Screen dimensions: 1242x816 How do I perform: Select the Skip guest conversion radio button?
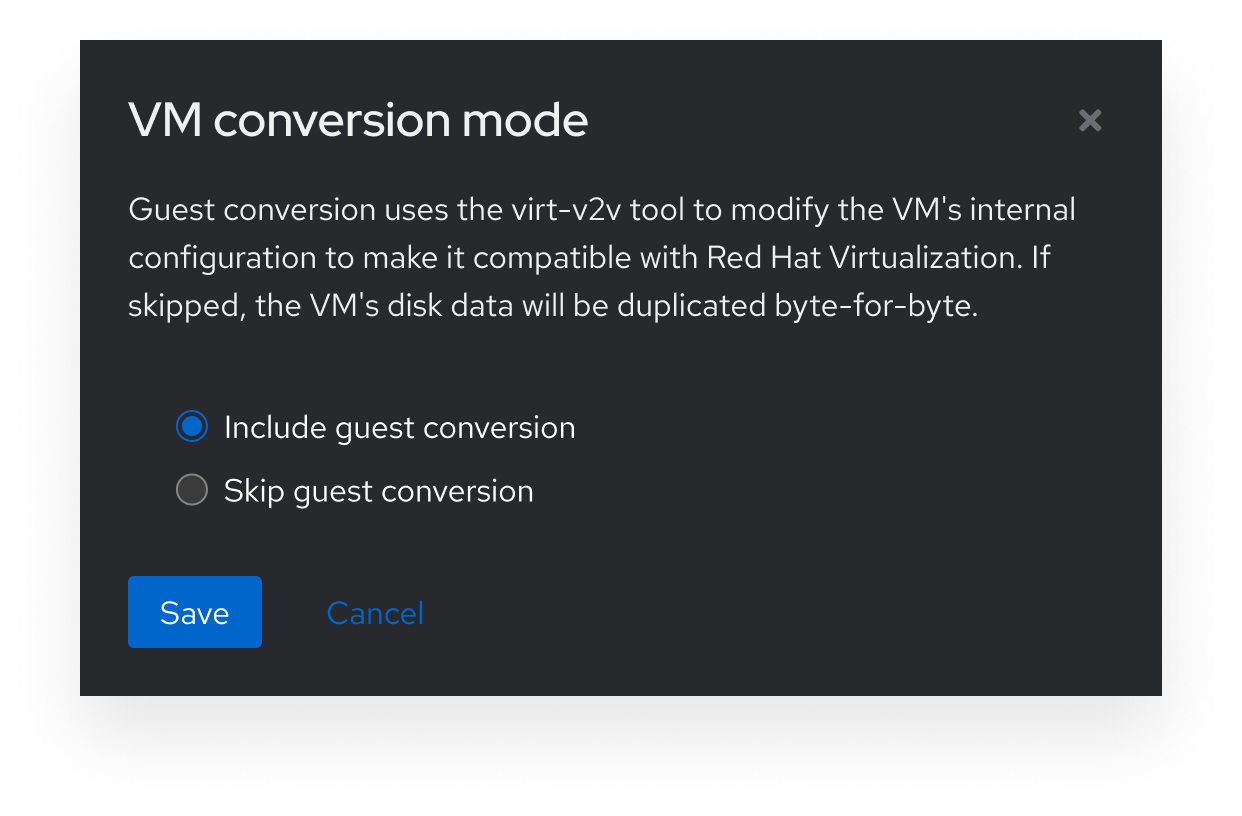click(191, 490)
